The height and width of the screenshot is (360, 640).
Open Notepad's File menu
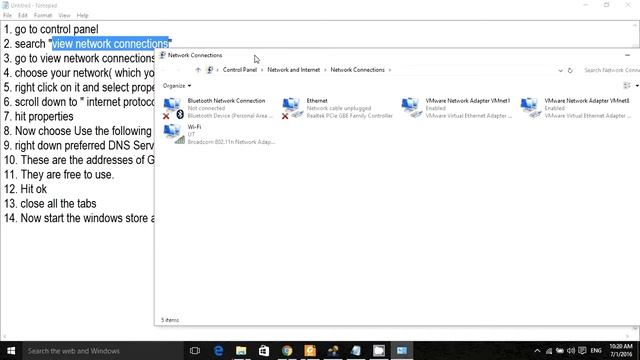click(x=7, y=16)
